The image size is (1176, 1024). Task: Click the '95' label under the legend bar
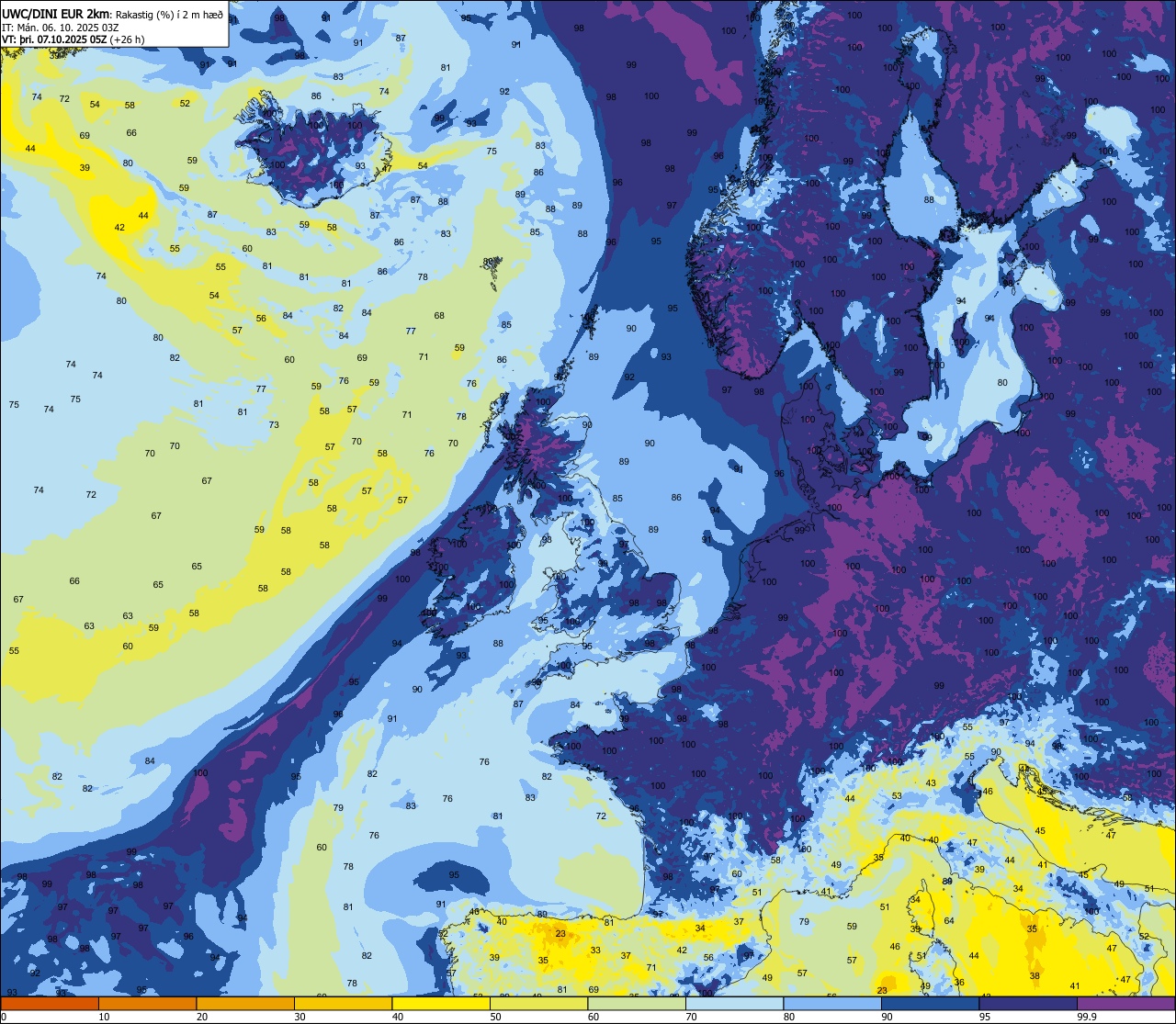click(985, 1017)
